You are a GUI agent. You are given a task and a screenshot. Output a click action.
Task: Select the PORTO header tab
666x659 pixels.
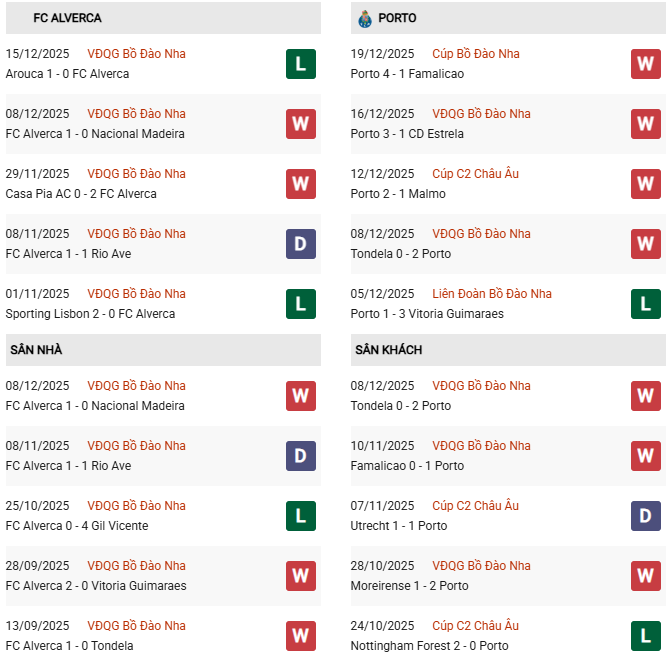(398, 18)
